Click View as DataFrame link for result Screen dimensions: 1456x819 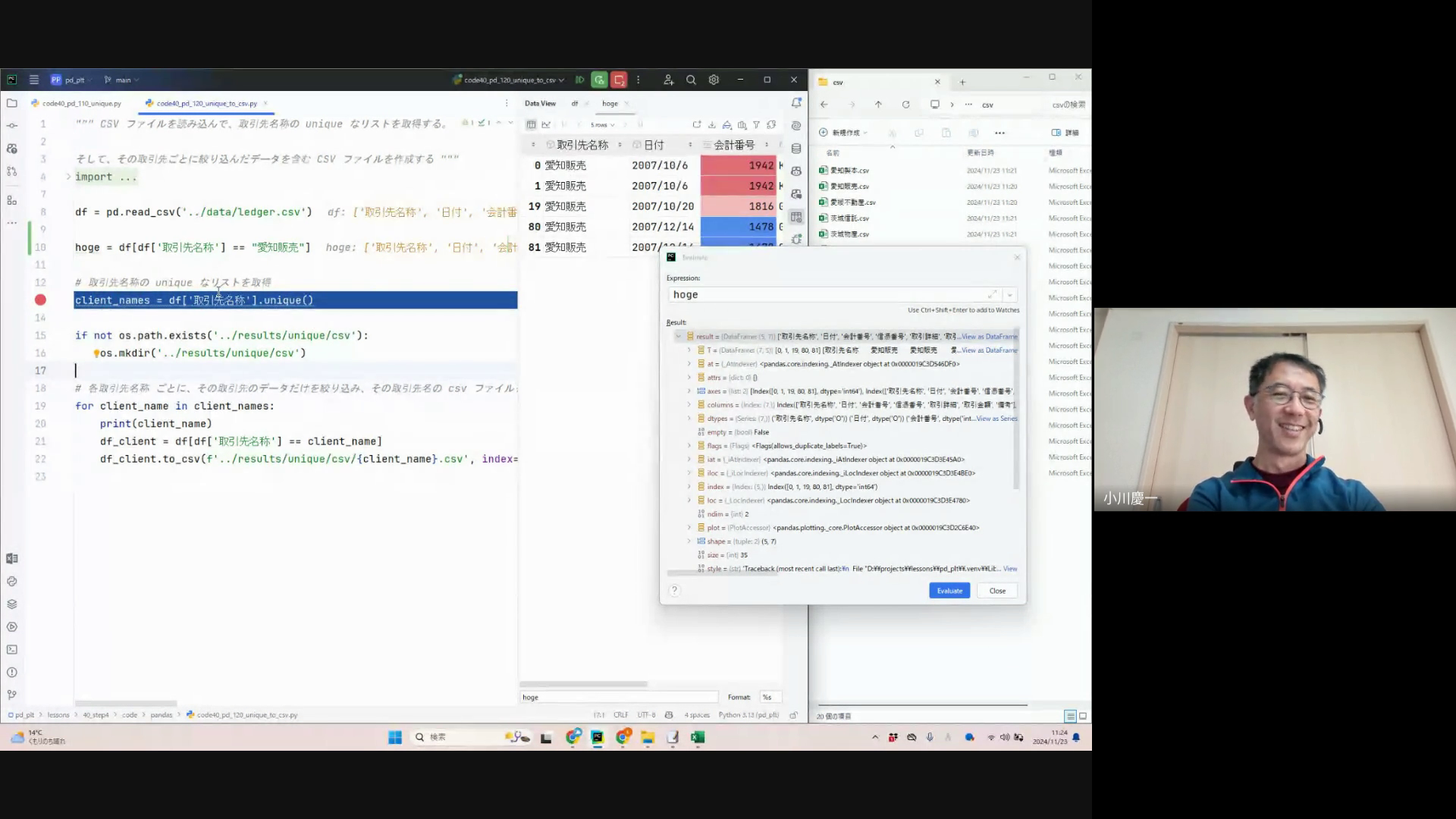(989, 337)
